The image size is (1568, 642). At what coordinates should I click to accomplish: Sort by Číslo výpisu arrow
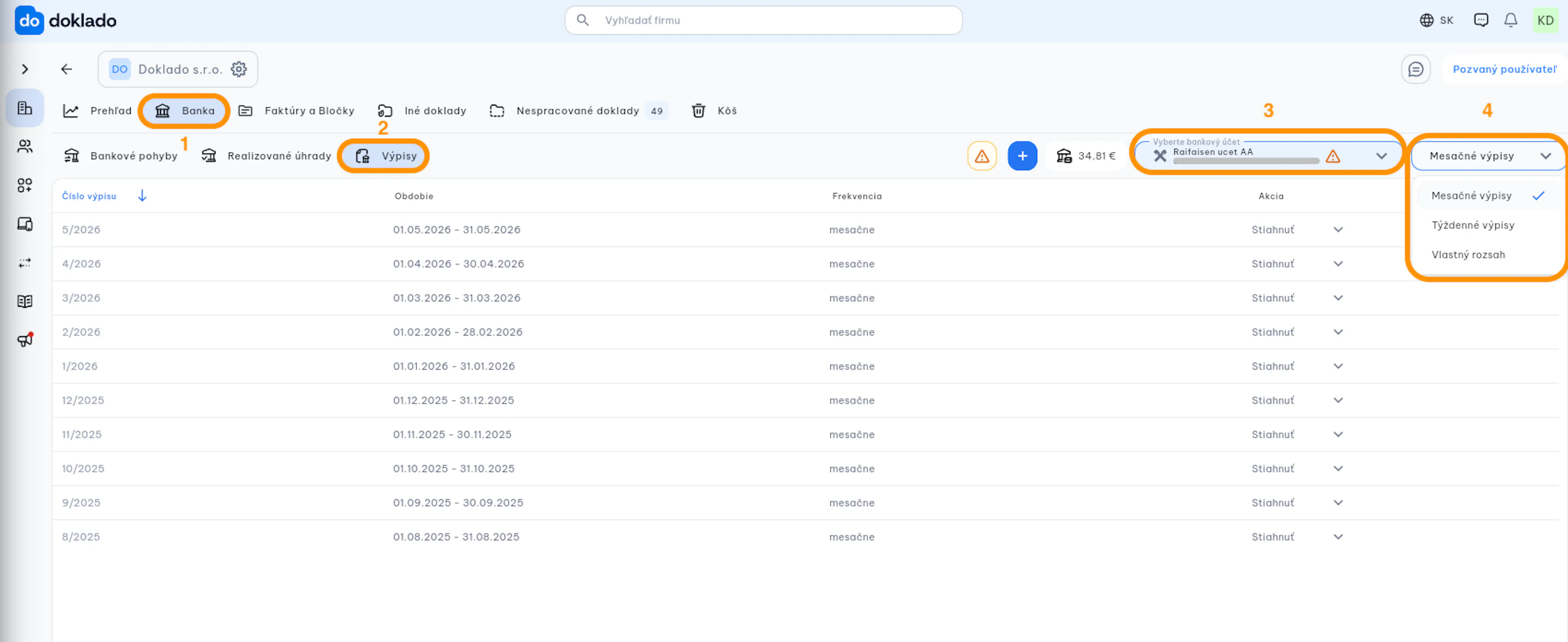pyautogui.click(x=143, y=196)
